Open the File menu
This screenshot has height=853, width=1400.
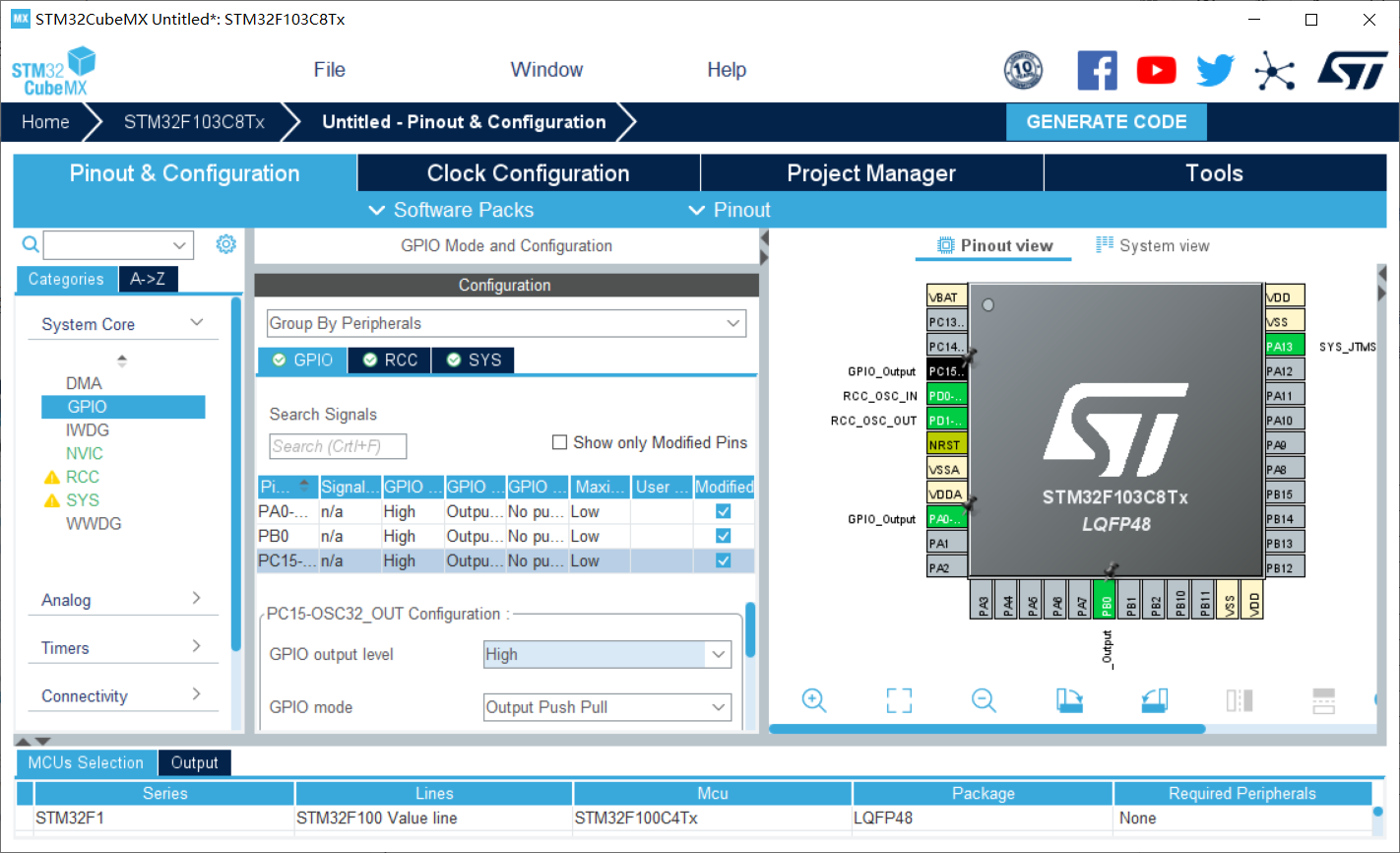tap(330, 70)
